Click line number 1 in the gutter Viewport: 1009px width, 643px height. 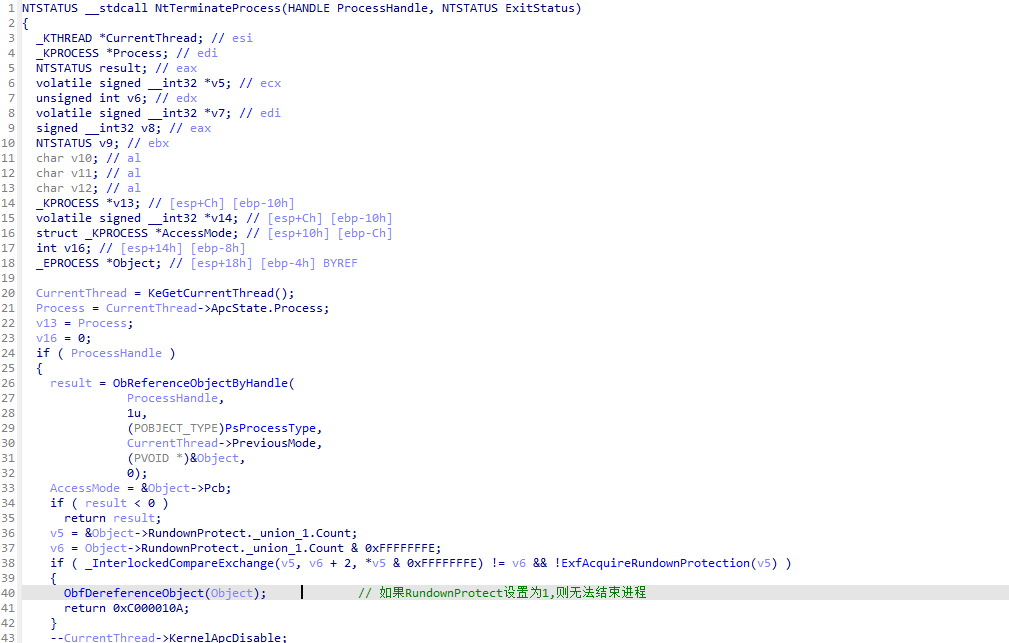pos(9,8)
